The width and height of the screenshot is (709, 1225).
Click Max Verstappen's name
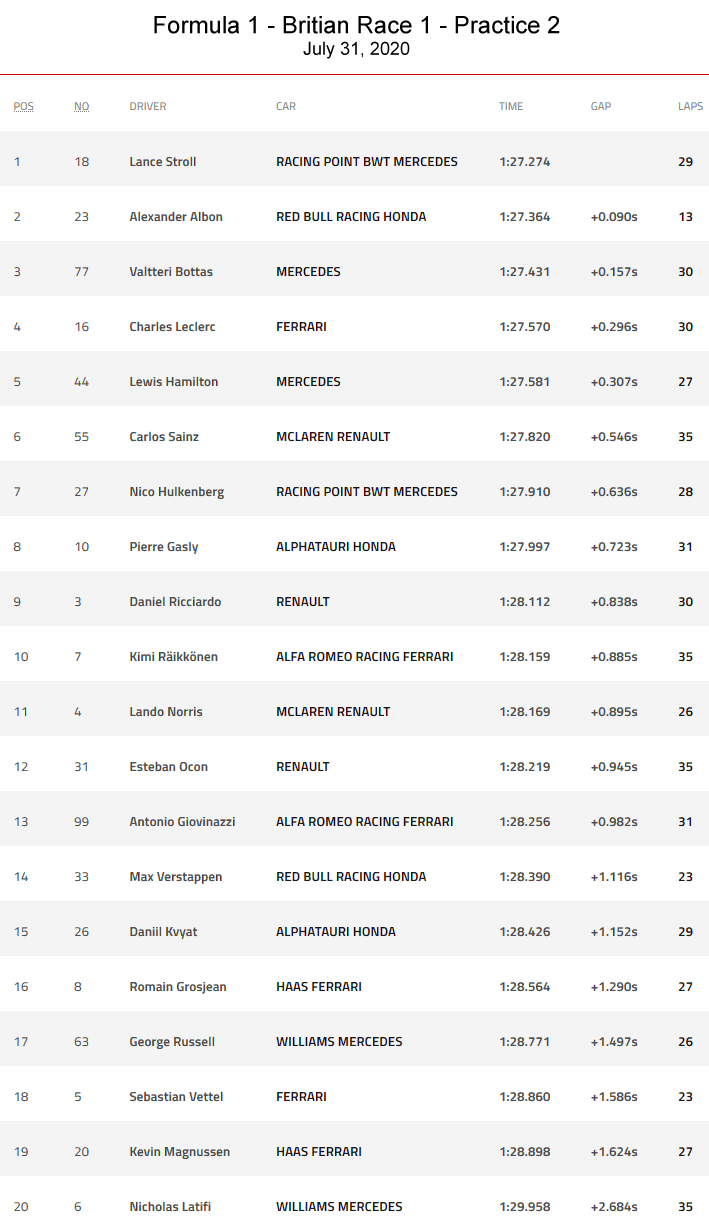click(x=176, y=877)
